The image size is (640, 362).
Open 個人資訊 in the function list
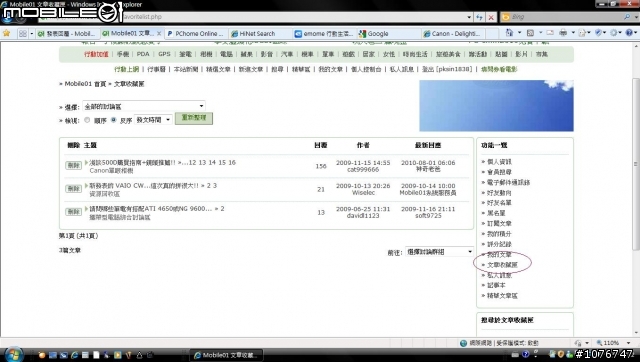(x=499, y=162)
